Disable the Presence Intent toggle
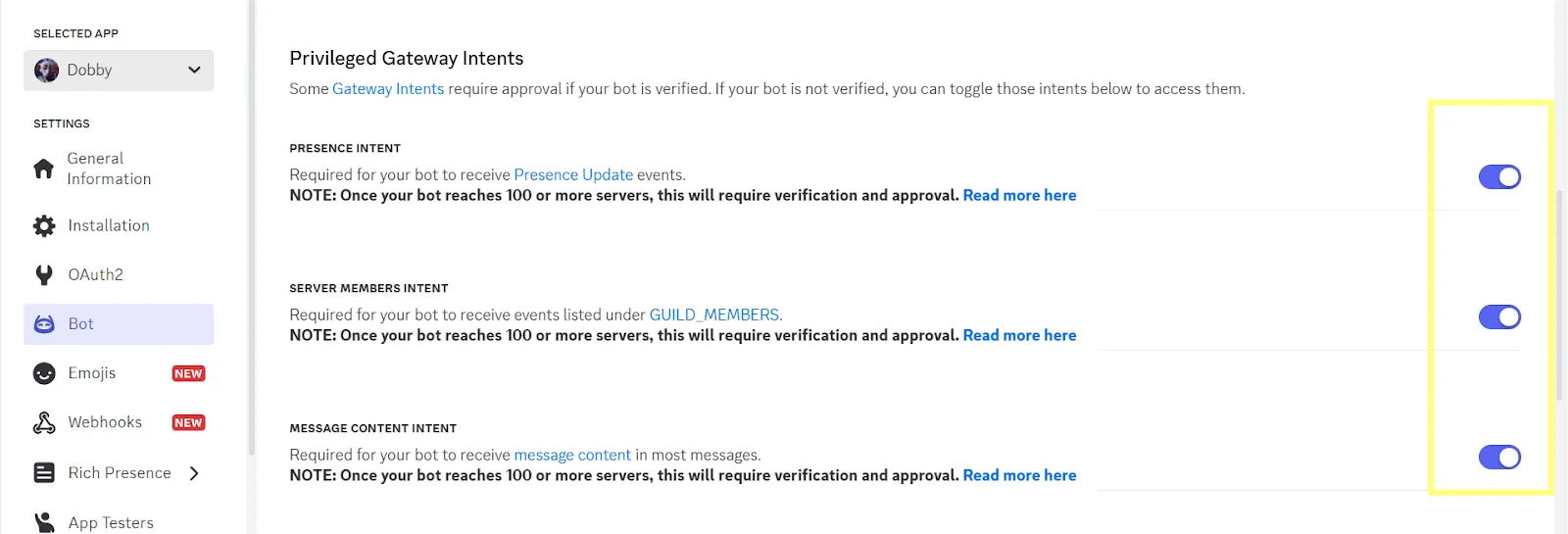The image size is (1568, 534). tap(1499, 177)
